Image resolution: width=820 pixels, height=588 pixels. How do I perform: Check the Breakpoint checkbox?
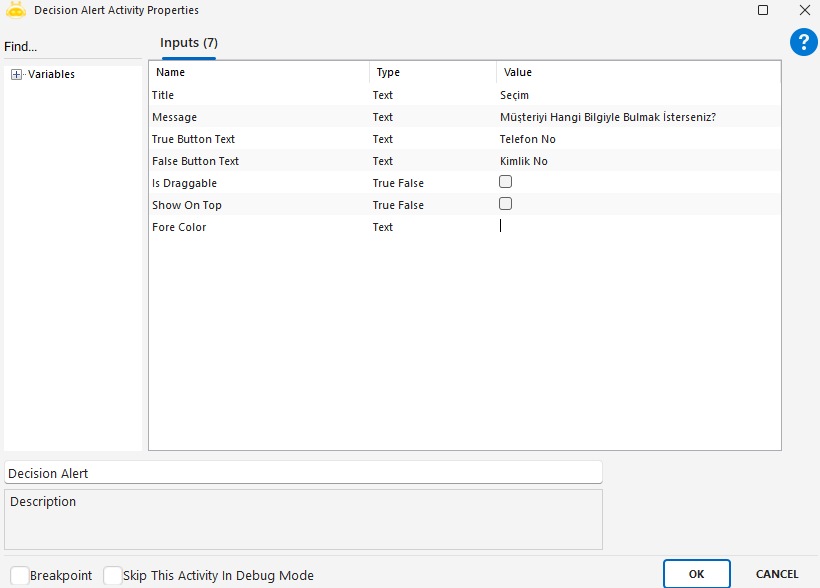(x=20, y=575)
